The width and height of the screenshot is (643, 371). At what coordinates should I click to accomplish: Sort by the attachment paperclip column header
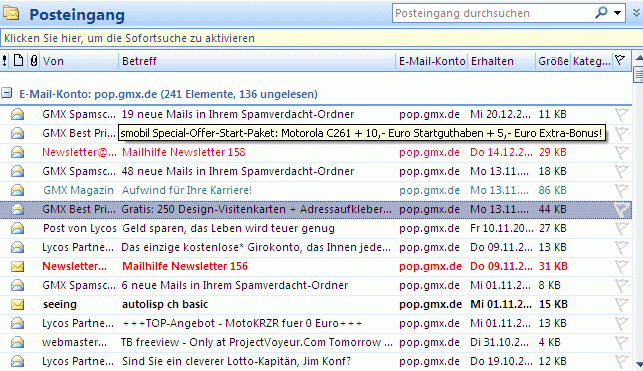[34, 61]
